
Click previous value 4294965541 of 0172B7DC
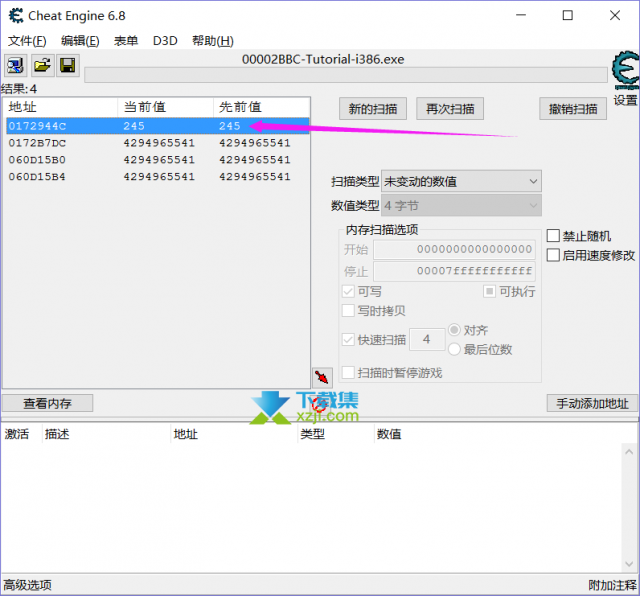[x=255, y=143]
